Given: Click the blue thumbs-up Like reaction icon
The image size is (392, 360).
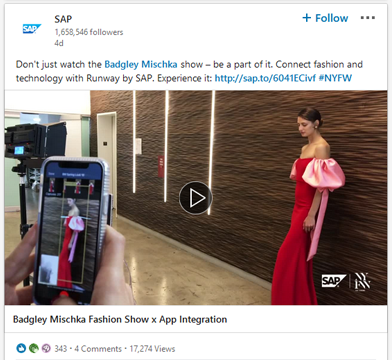Looking at the screenshot, I should click(x=21, y=349).
